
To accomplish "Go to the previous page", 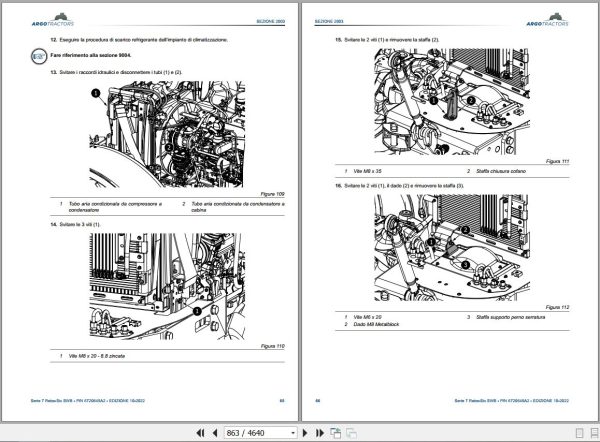I will (215, 433).
